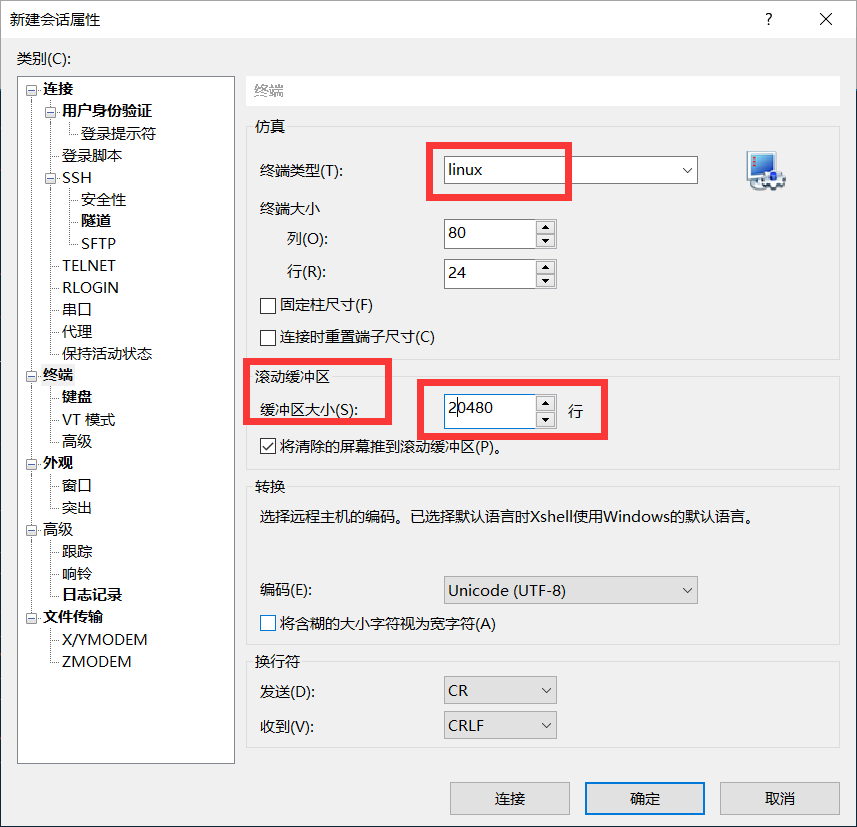Select 保持活动状态 in the tree
Screen dimensions: 857x827
(x=107, y=354)
